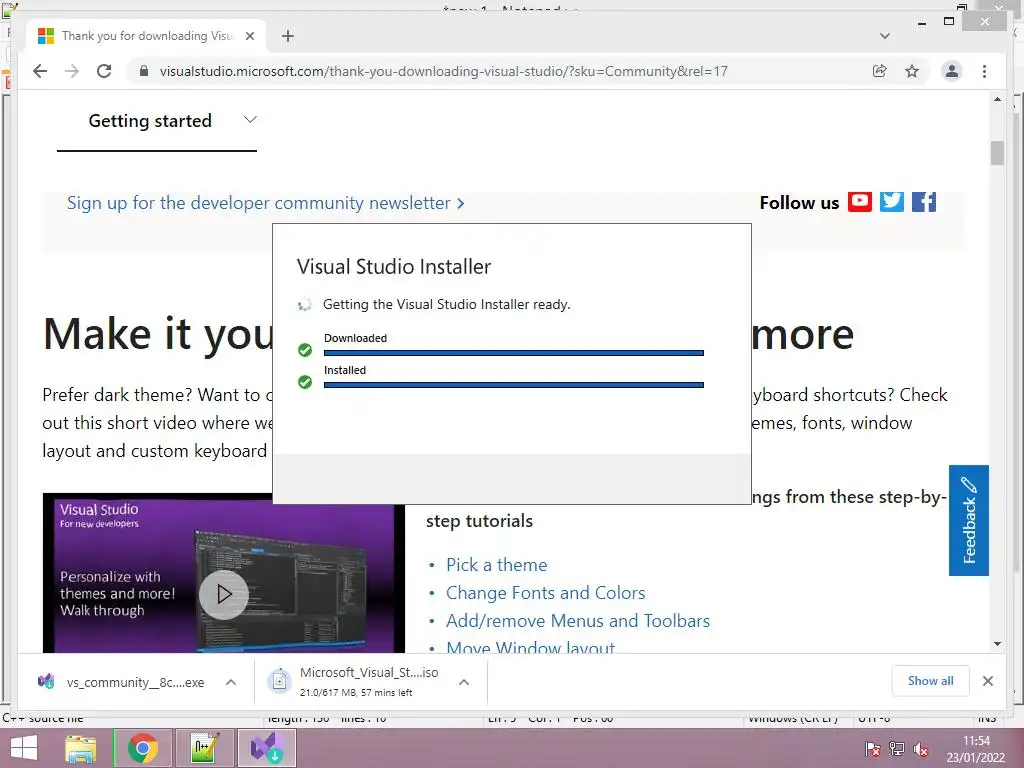Click the vertical page scrollbar thumb
1024x768 pixels.
(x=997, y=153)
